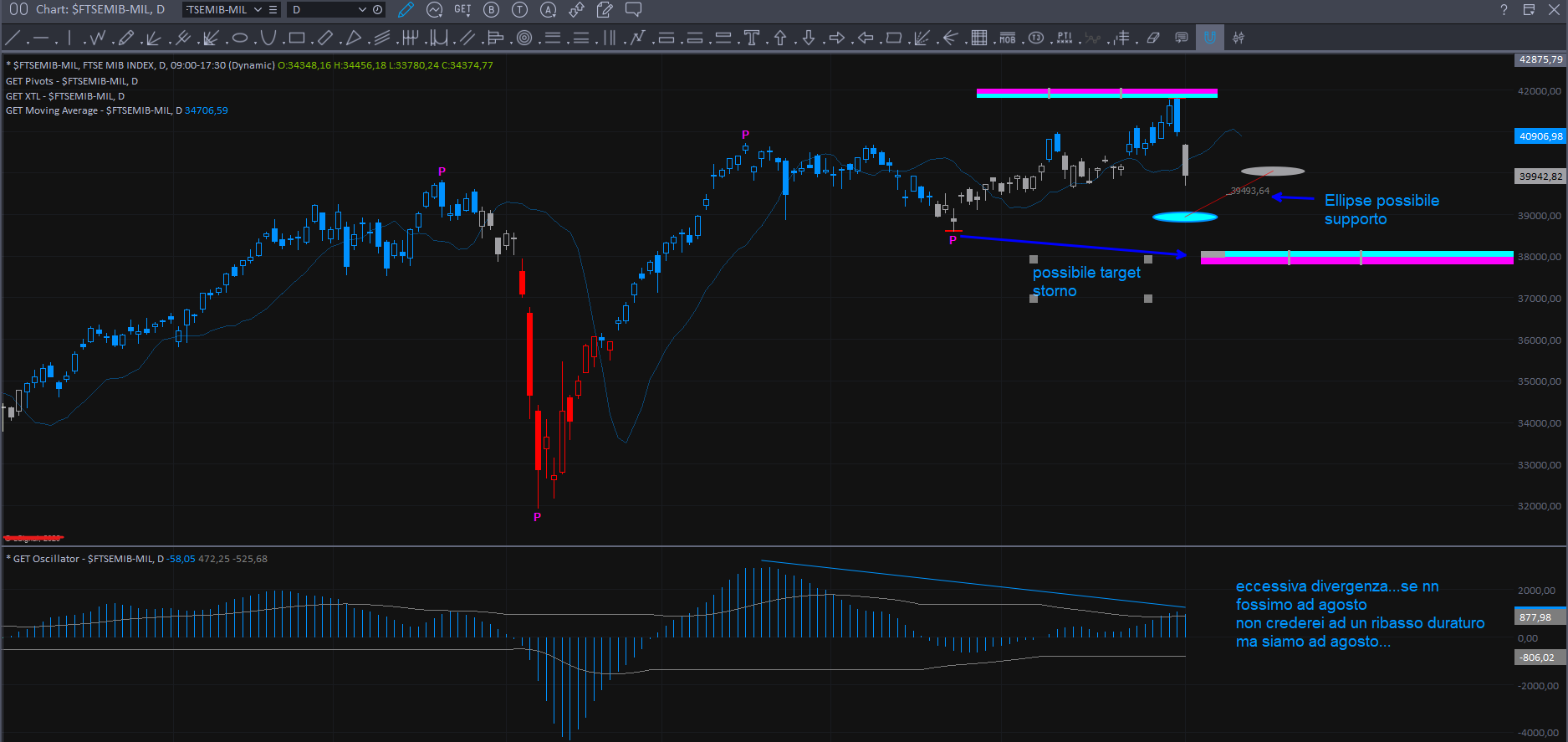The image size is (1568, 742).
Task: Click the eraser tool icon
Action: (1153, 38)
